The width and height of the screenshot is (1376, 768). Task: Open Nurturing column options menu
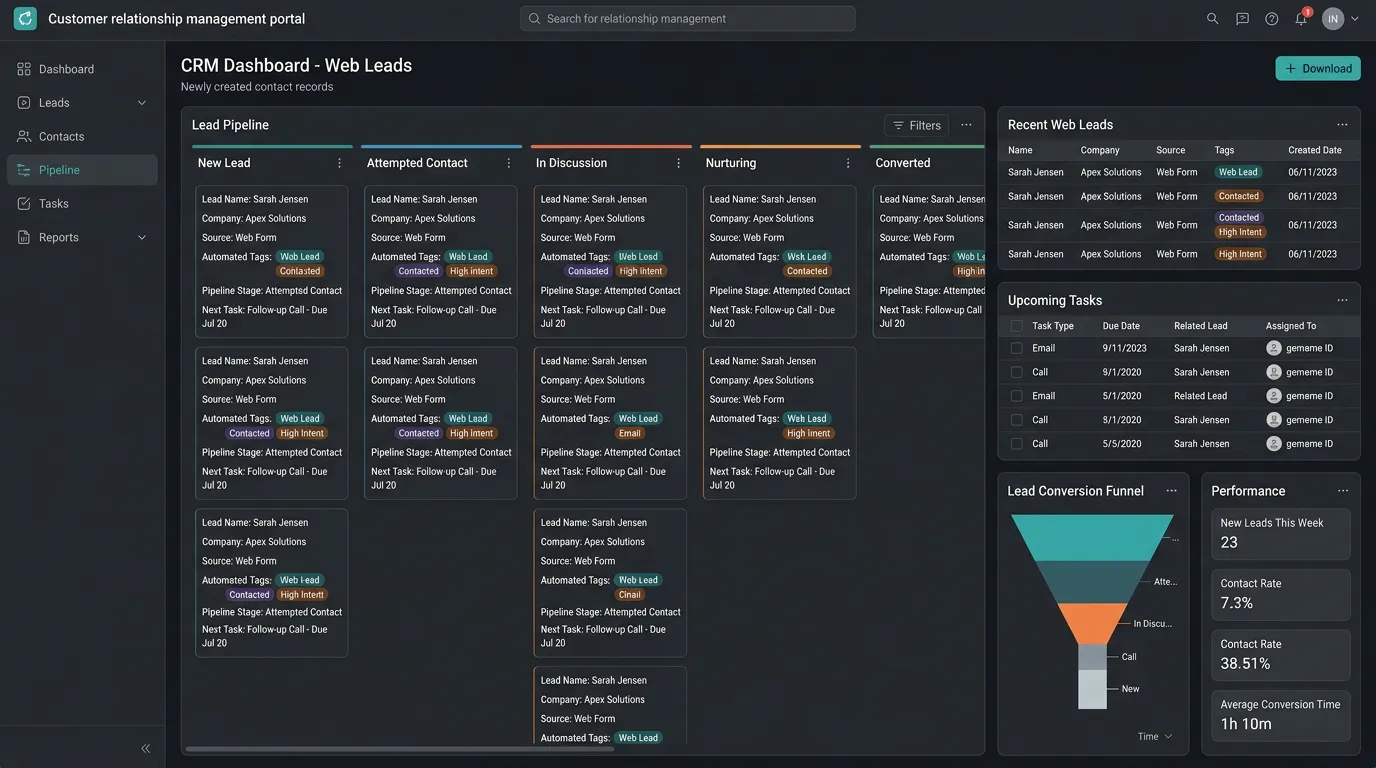848,163
